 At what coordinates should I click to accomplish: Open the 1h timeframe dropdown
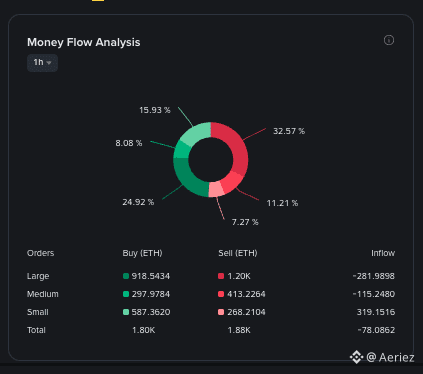[x=42, y=63]
